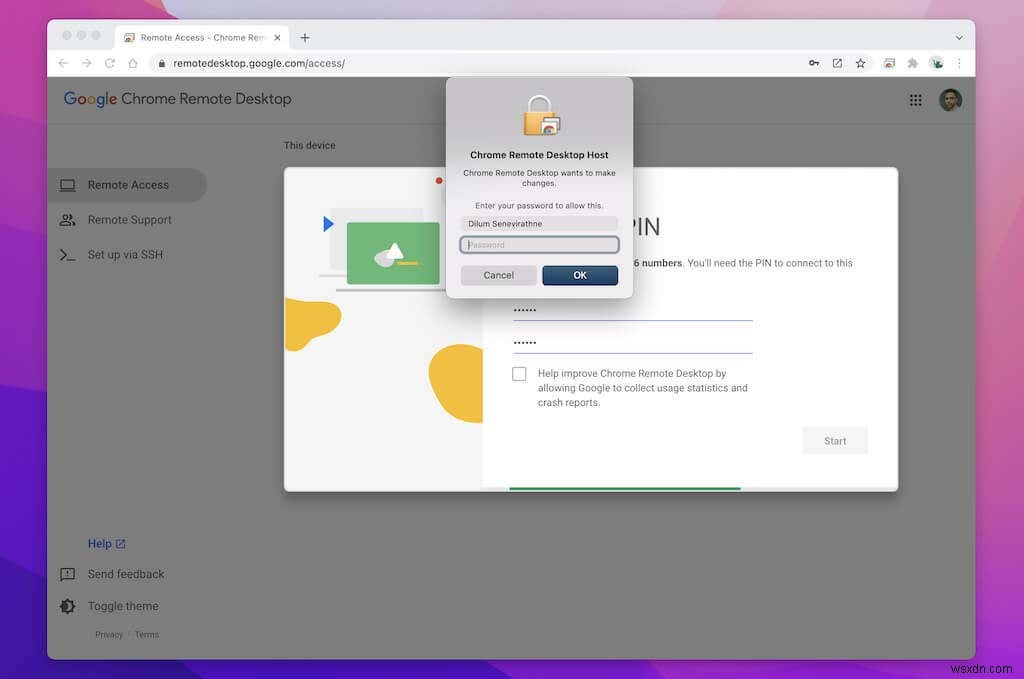Focus the Password input field
This screenshot has height=679, width=1024.
point(539,244)
